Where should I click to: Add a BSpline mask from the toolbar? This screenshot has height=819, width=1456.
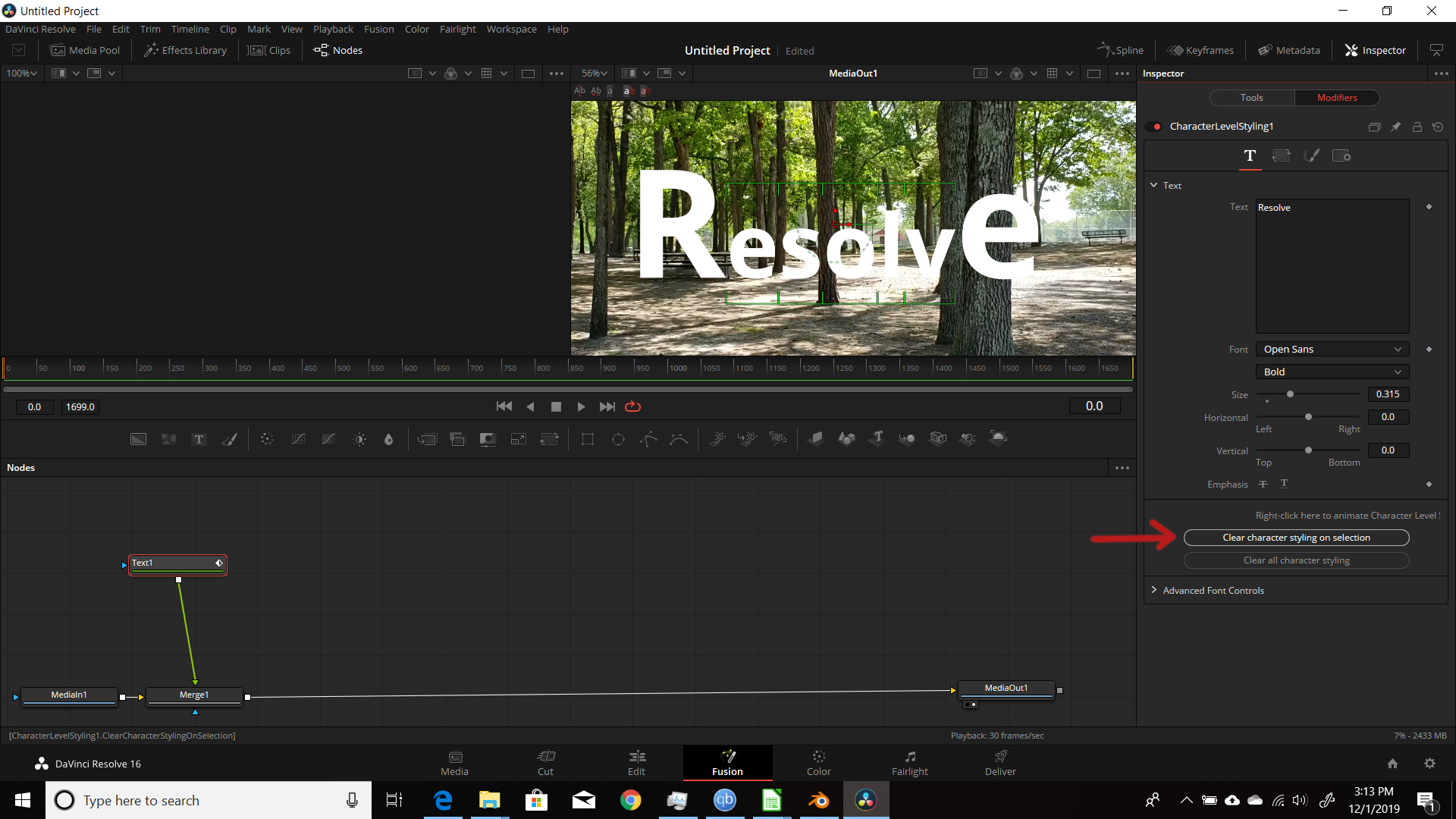coord(679,439)
